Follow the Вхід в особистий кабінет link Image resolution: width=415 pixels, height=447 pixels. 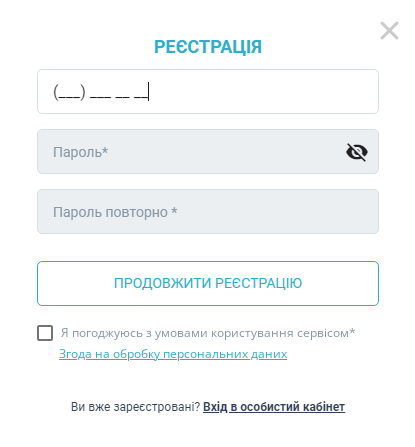tap(274, 407)
